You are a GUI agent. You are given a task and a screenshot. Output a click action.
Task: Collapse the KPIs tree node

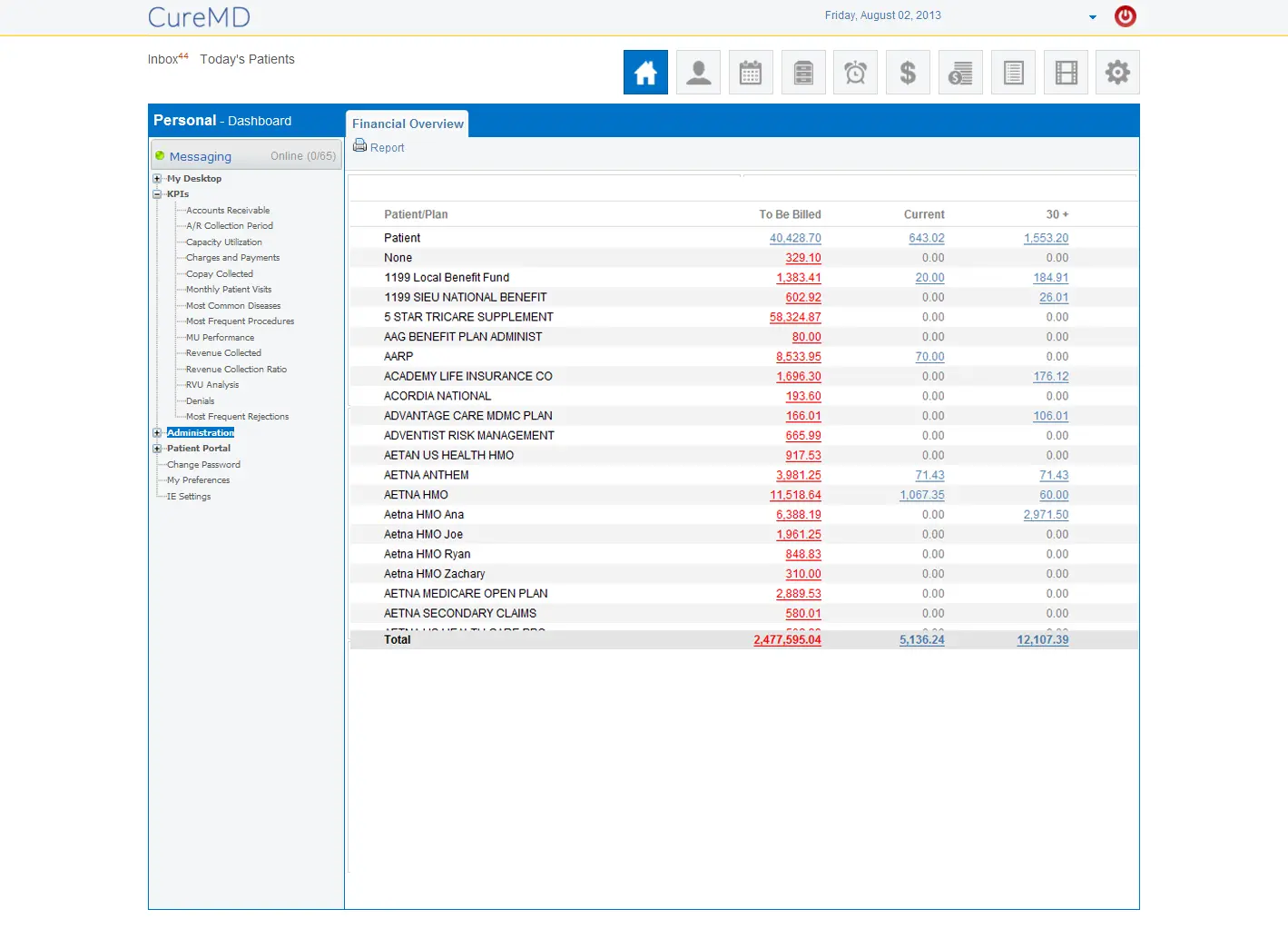[x=157, y=194]
